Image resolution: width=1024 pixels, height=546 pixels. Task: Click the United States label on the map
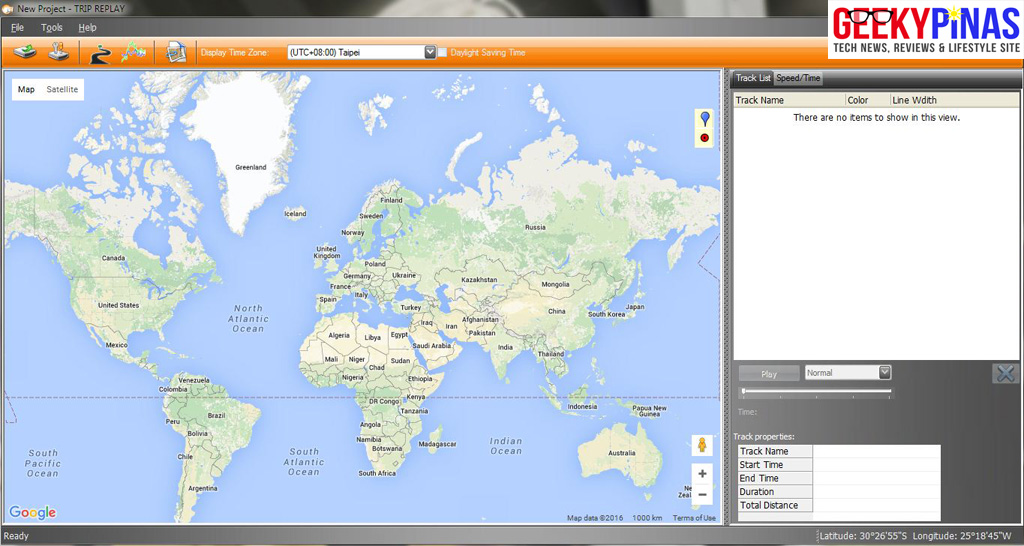click(118, 305)
